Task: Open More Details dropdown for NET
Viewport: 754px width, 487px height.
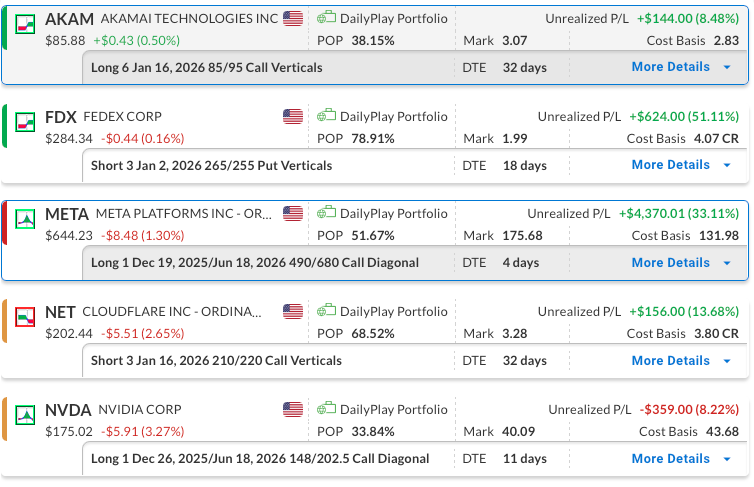Action: (681, 361)
